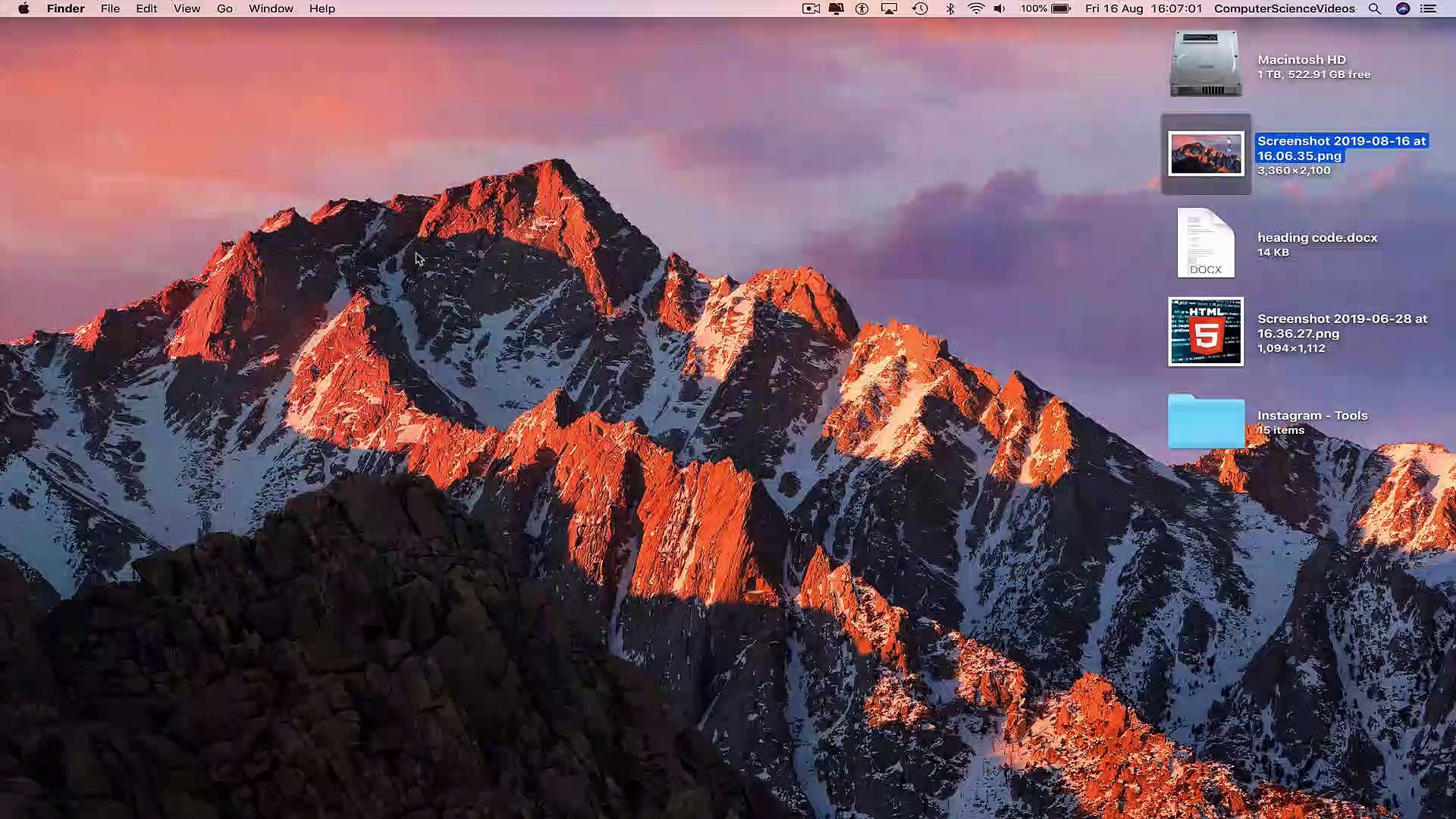The height and width of the screenshot is (819, 1456).
Task: Select the Macintosh HD drive icon
Action: [x=1206, y=64]
